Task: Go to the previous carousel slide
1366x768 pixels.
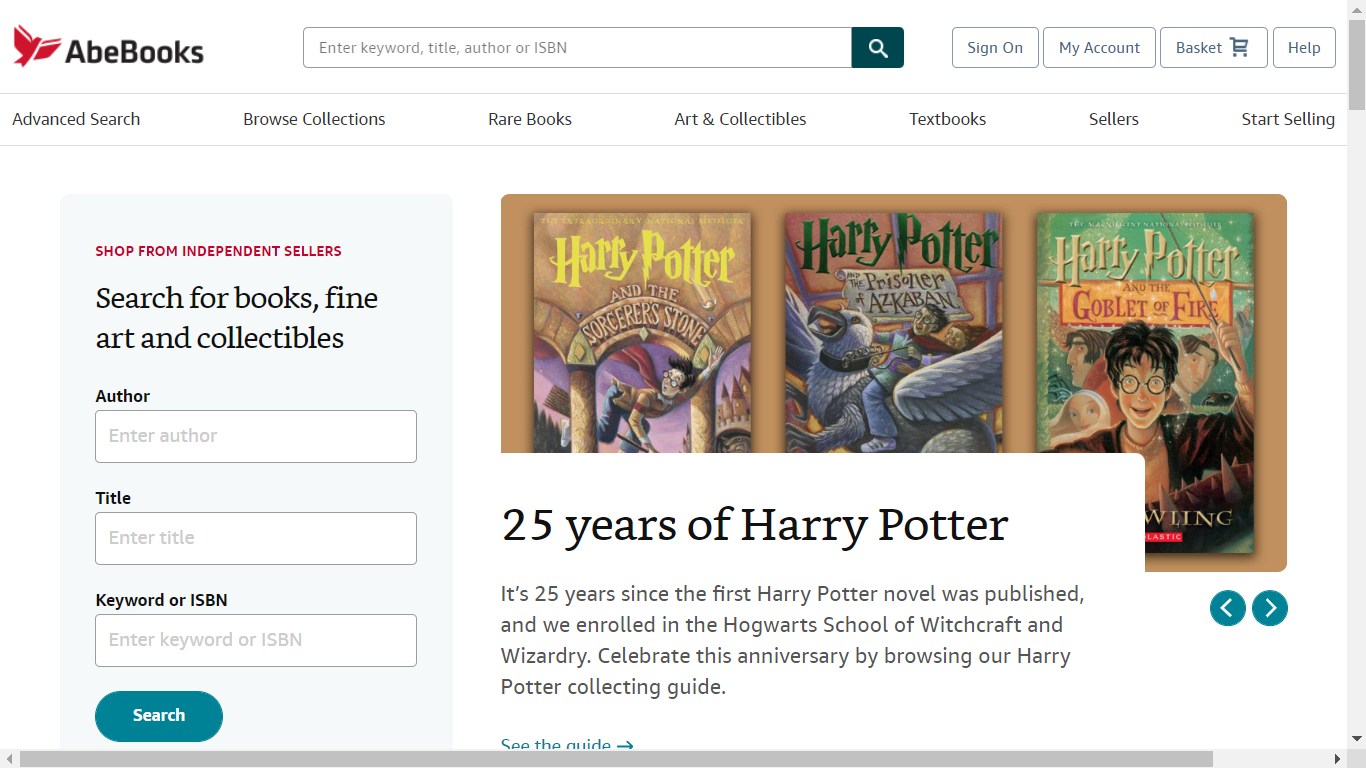Action: click(1227, 608)
